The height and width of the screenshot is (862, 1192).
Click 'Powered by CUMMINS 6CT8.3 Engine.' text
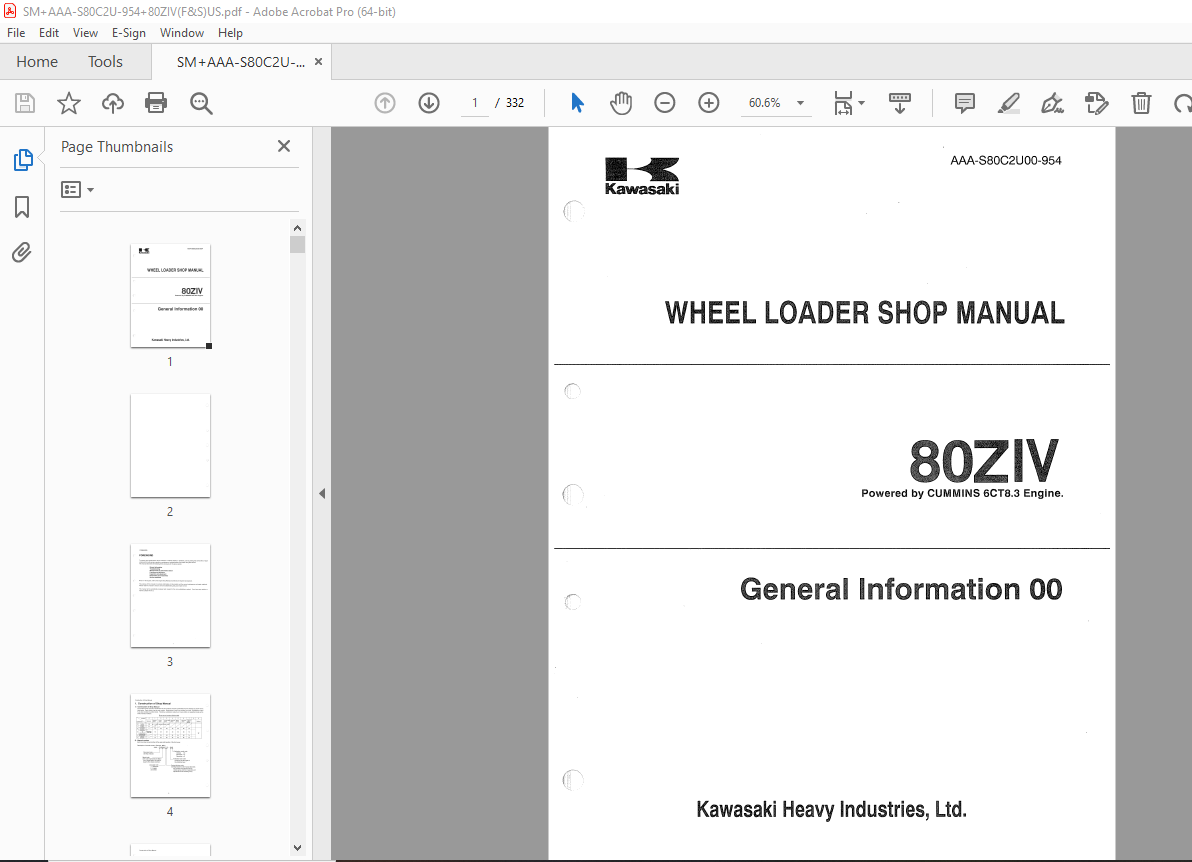[962, 493]
